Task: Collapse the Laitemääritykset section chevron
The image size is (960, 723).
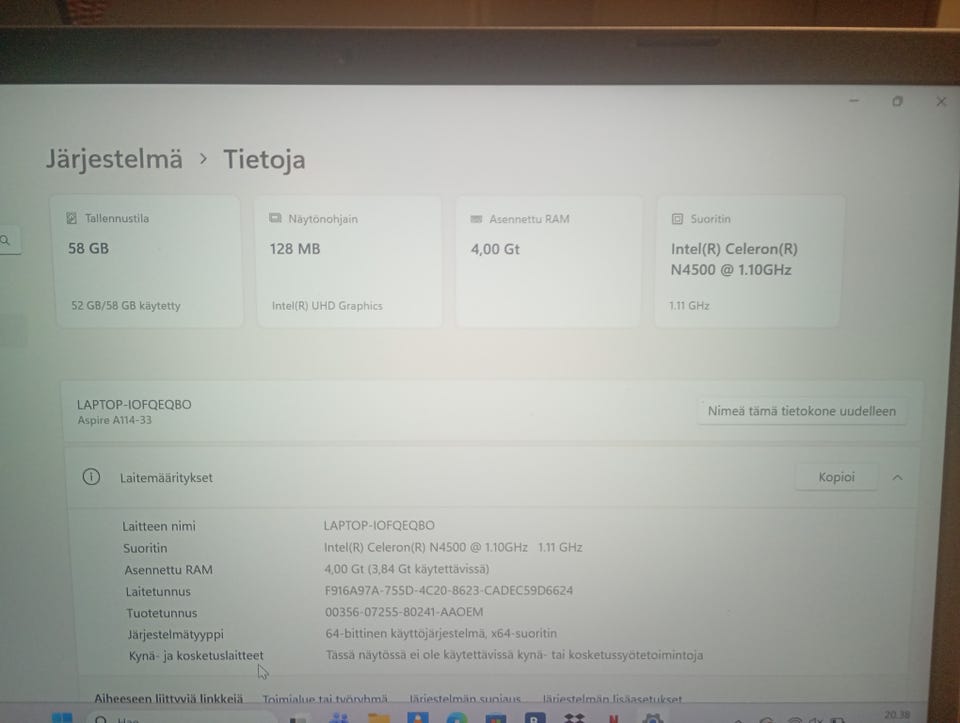Action: [897, 477]
